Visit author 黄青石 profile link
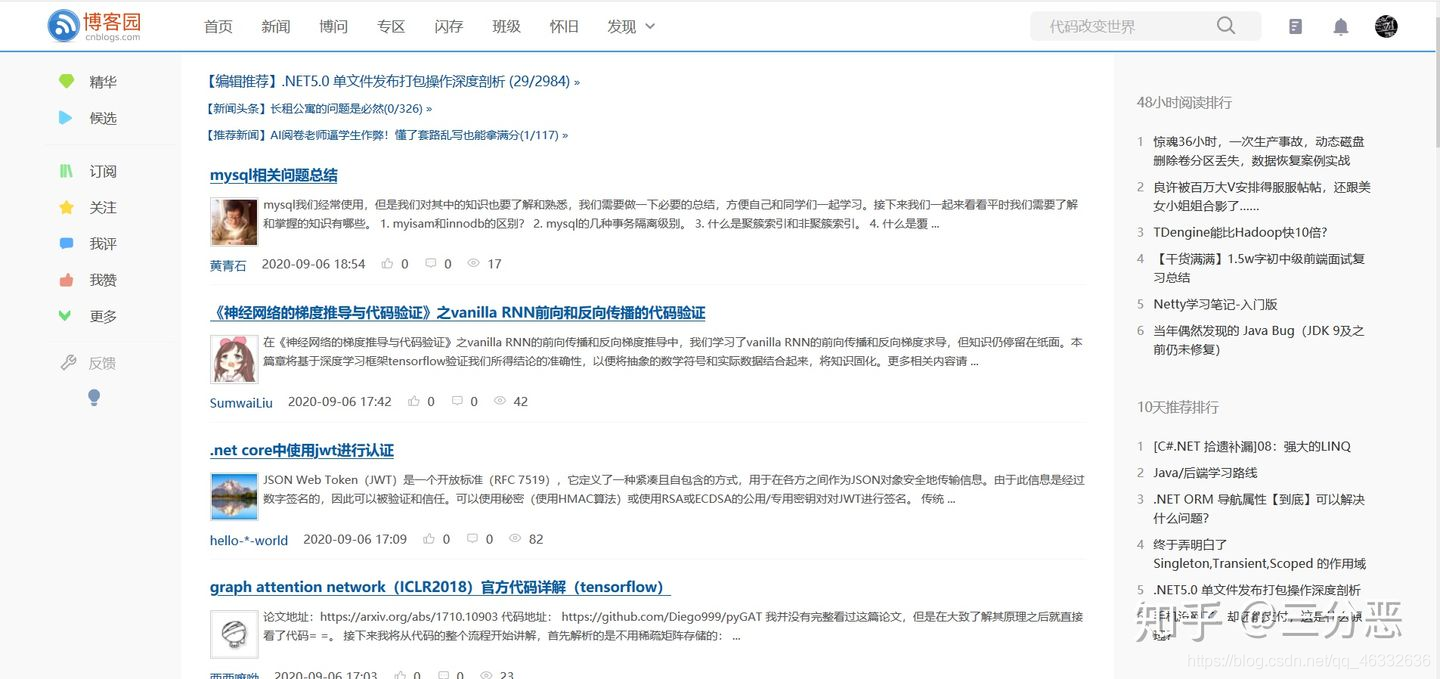Viewport: 1440px width, 679px height. pos(228,265)
